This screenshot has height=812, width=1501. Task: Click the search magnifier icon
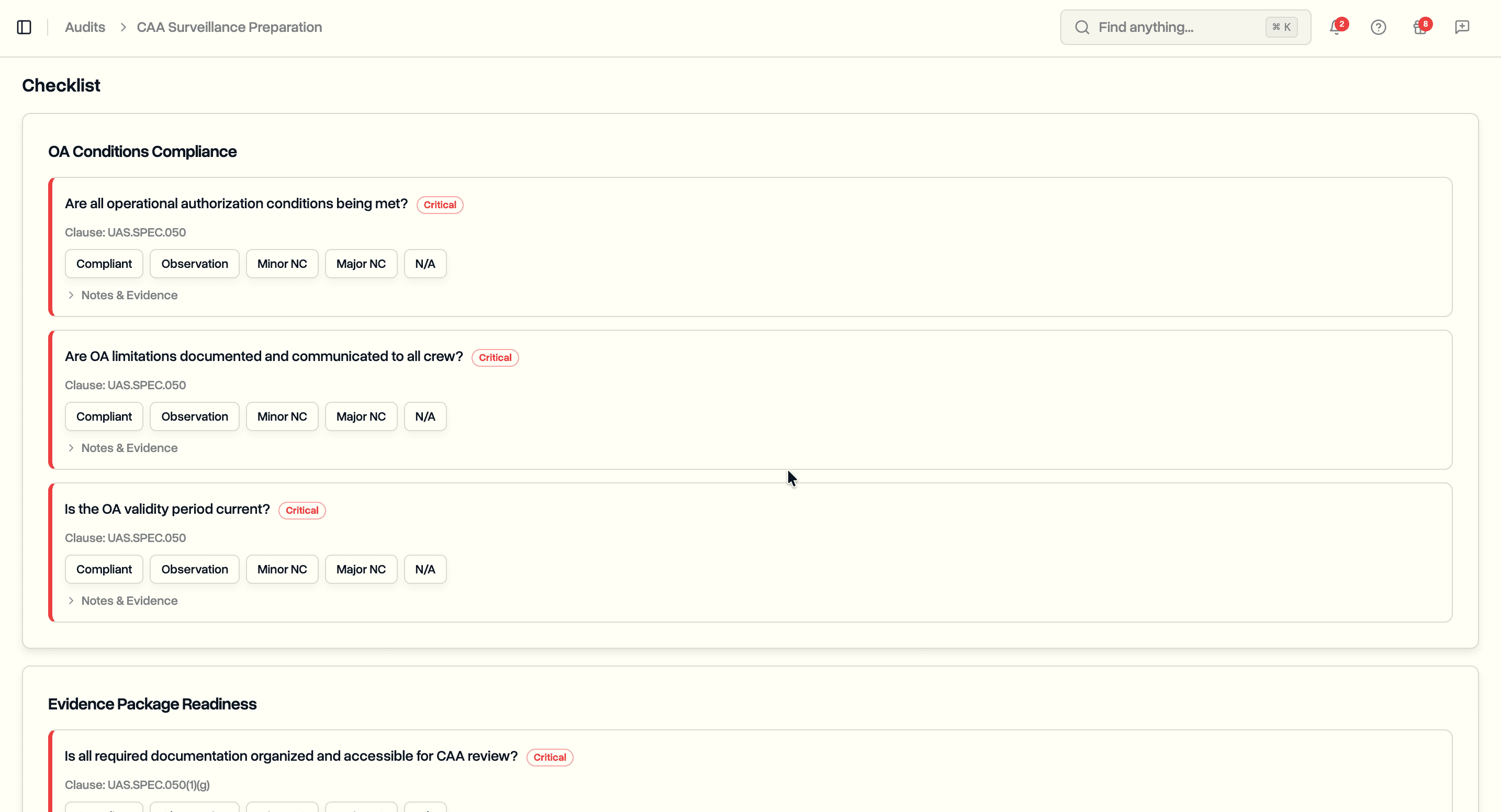(1082, 27)
